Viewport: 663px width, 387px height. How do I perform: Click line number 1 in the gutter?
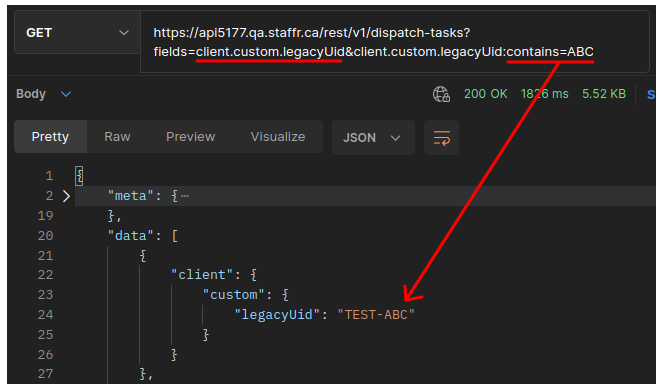[49, 176]
